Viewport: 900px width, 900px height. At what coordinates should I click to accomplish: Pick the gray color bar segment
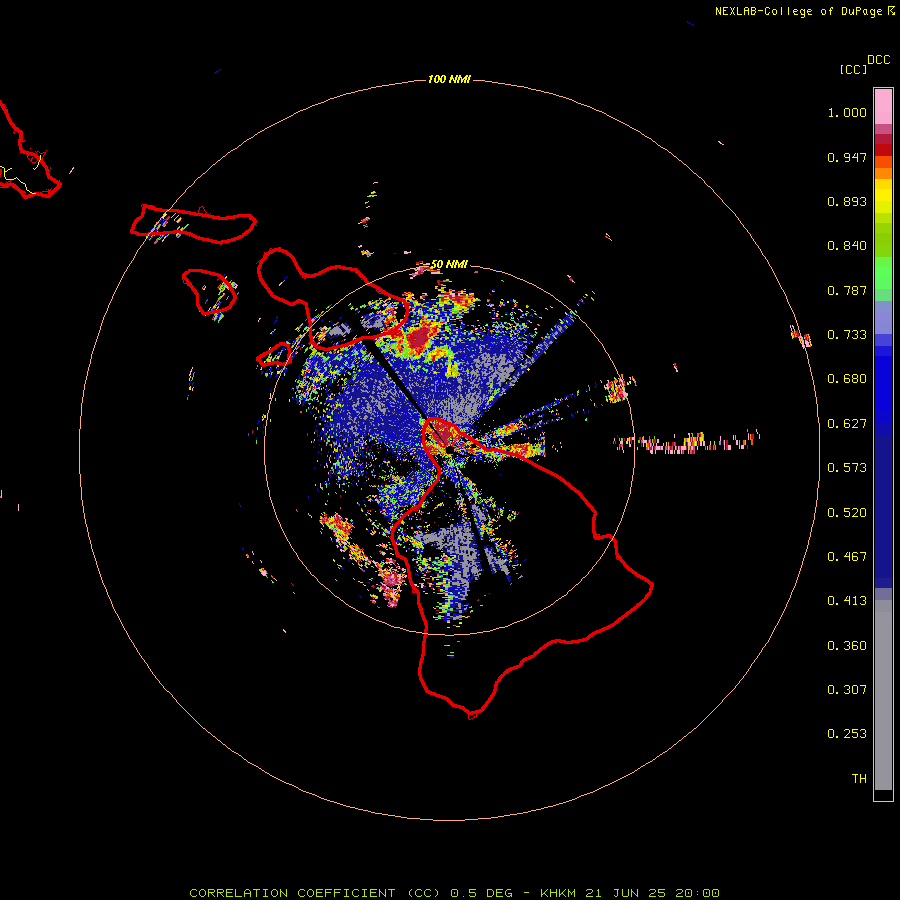pos(883,695)
